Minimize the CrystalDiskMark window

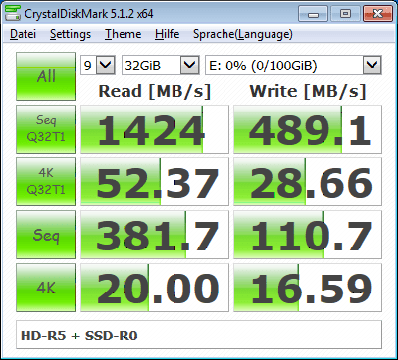[x=313, y=14]
